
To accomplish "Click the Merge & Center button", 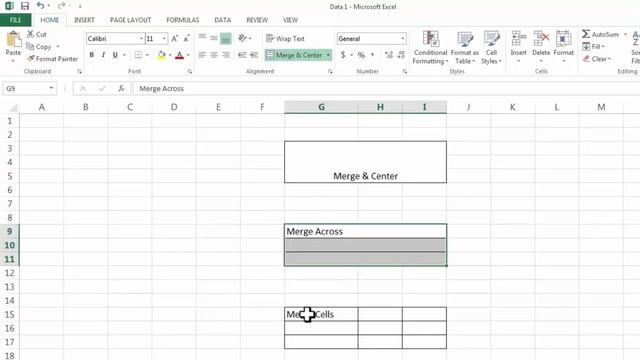I will 294,55.
